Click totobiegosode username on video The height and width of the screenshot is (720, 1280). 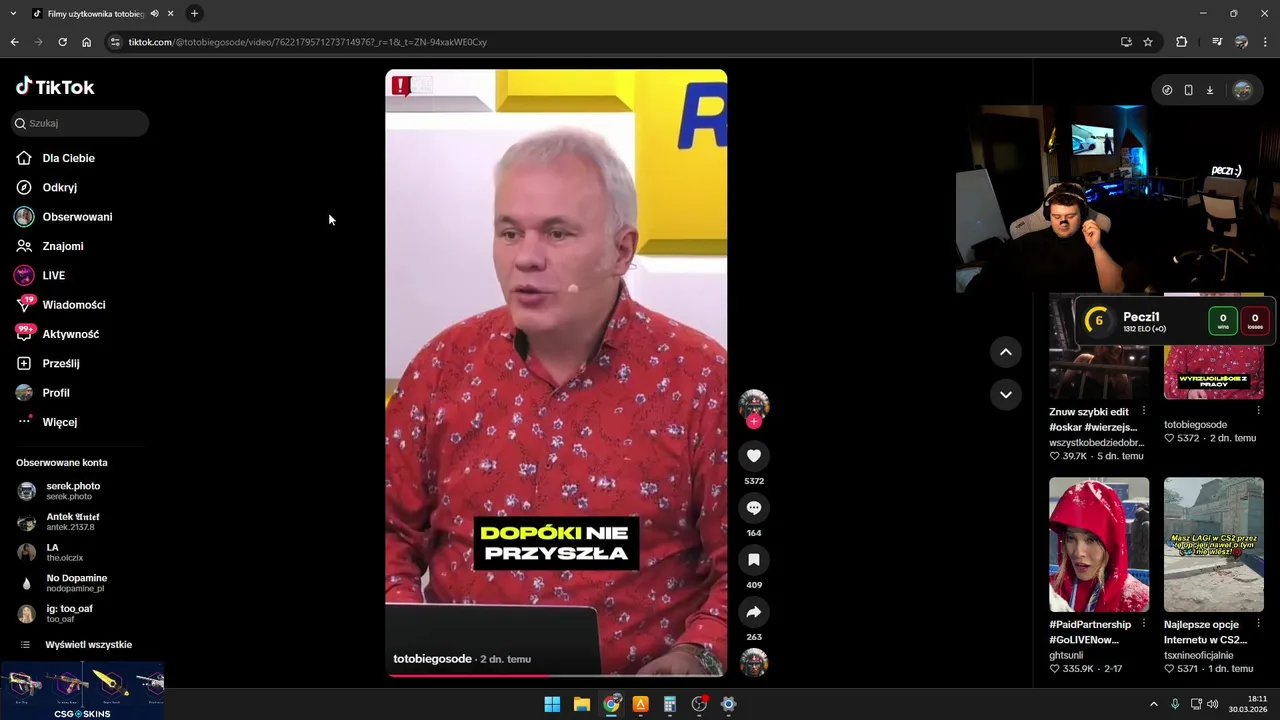point(432,659)
